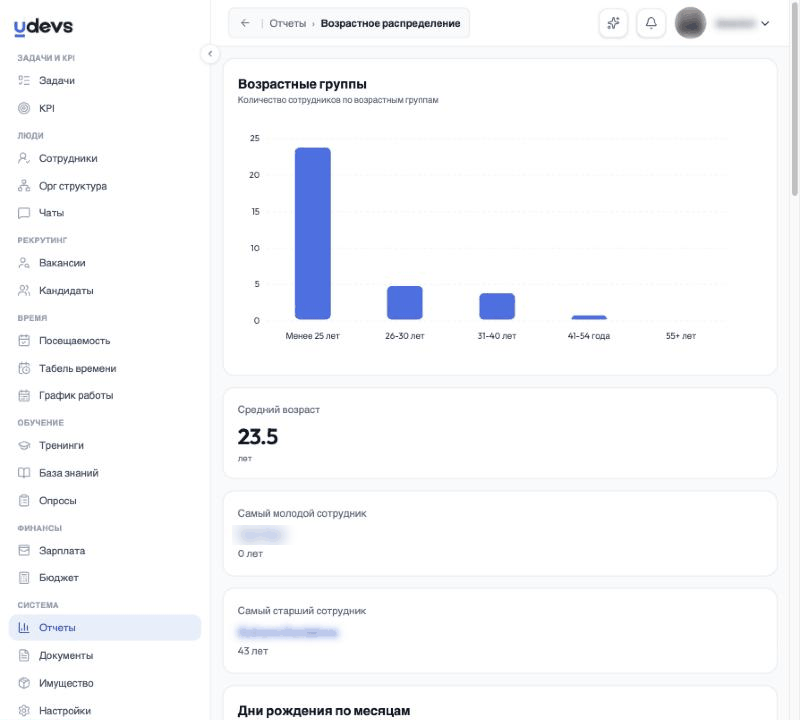Image resolution: width=800 pixels, height=720 pixels.
Task: Click the Менее 25 лет bar
Action: (313, 233)
